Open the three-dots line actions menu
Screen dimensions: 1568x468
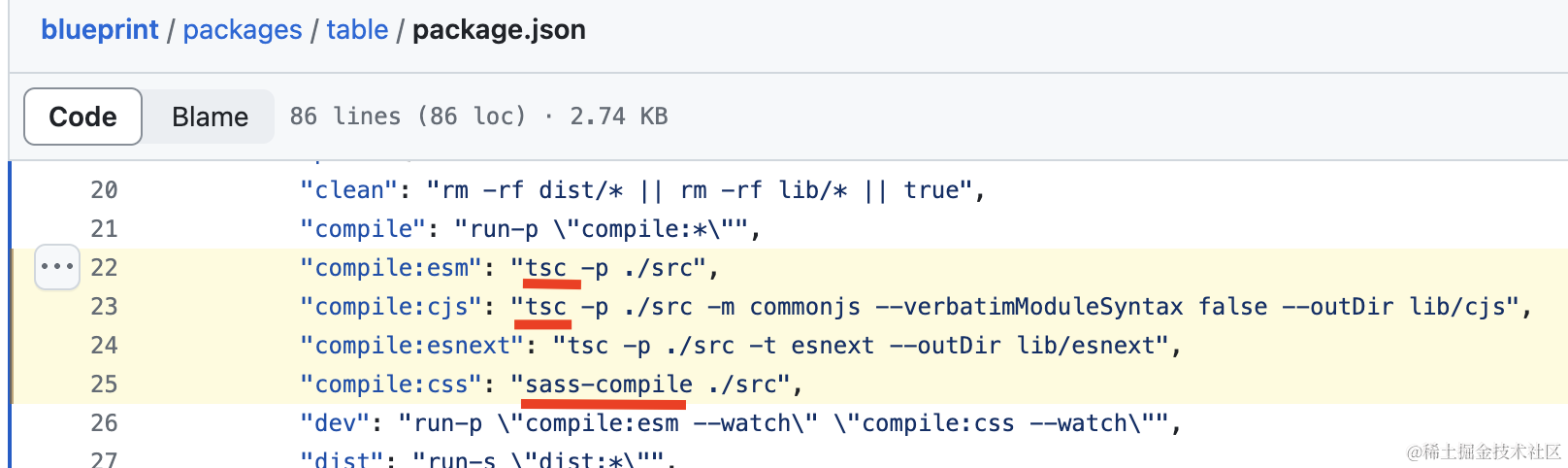tap(57, 267)
